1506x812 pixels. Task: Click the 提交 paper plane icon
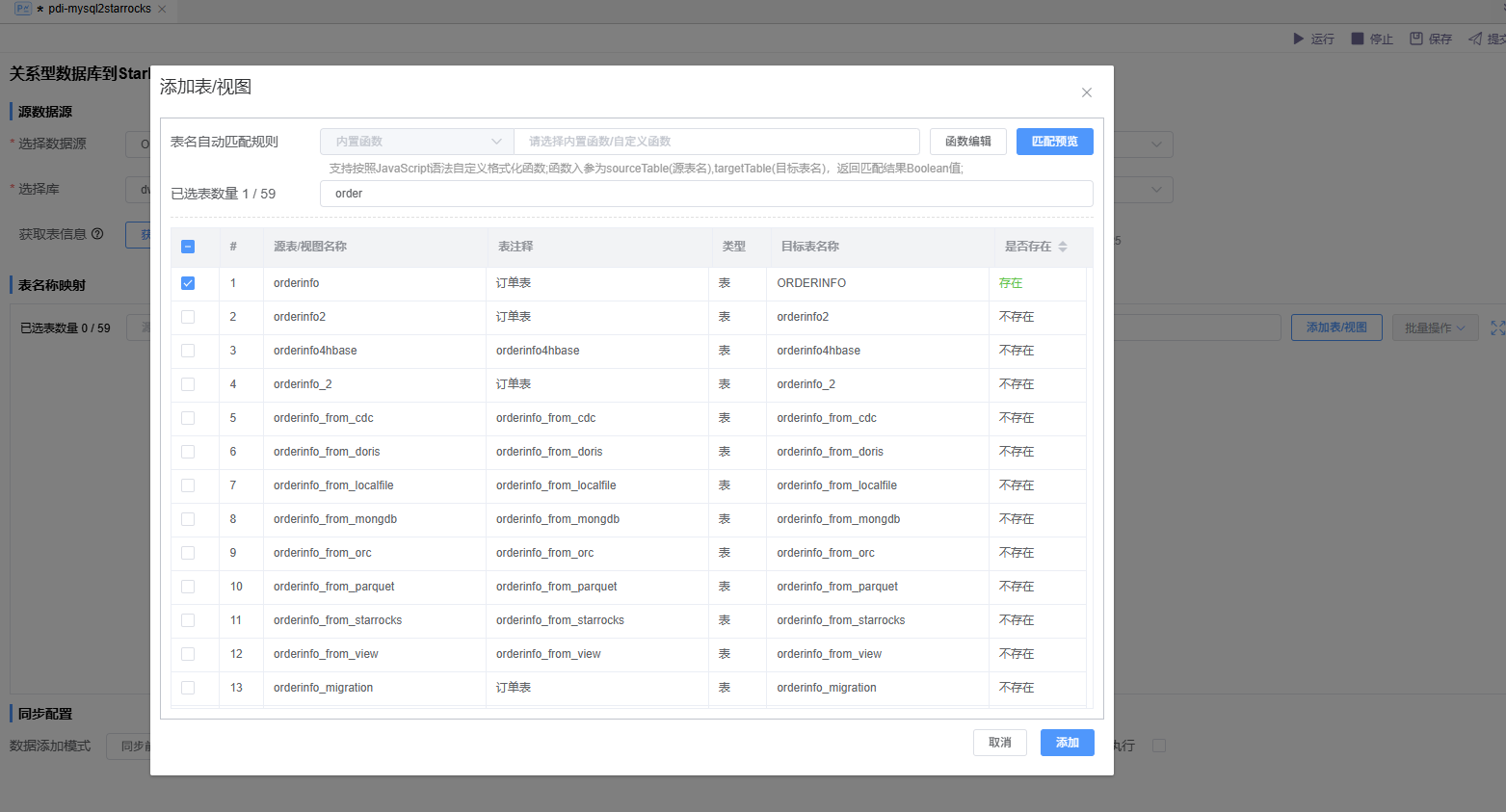pos(1474,39)
